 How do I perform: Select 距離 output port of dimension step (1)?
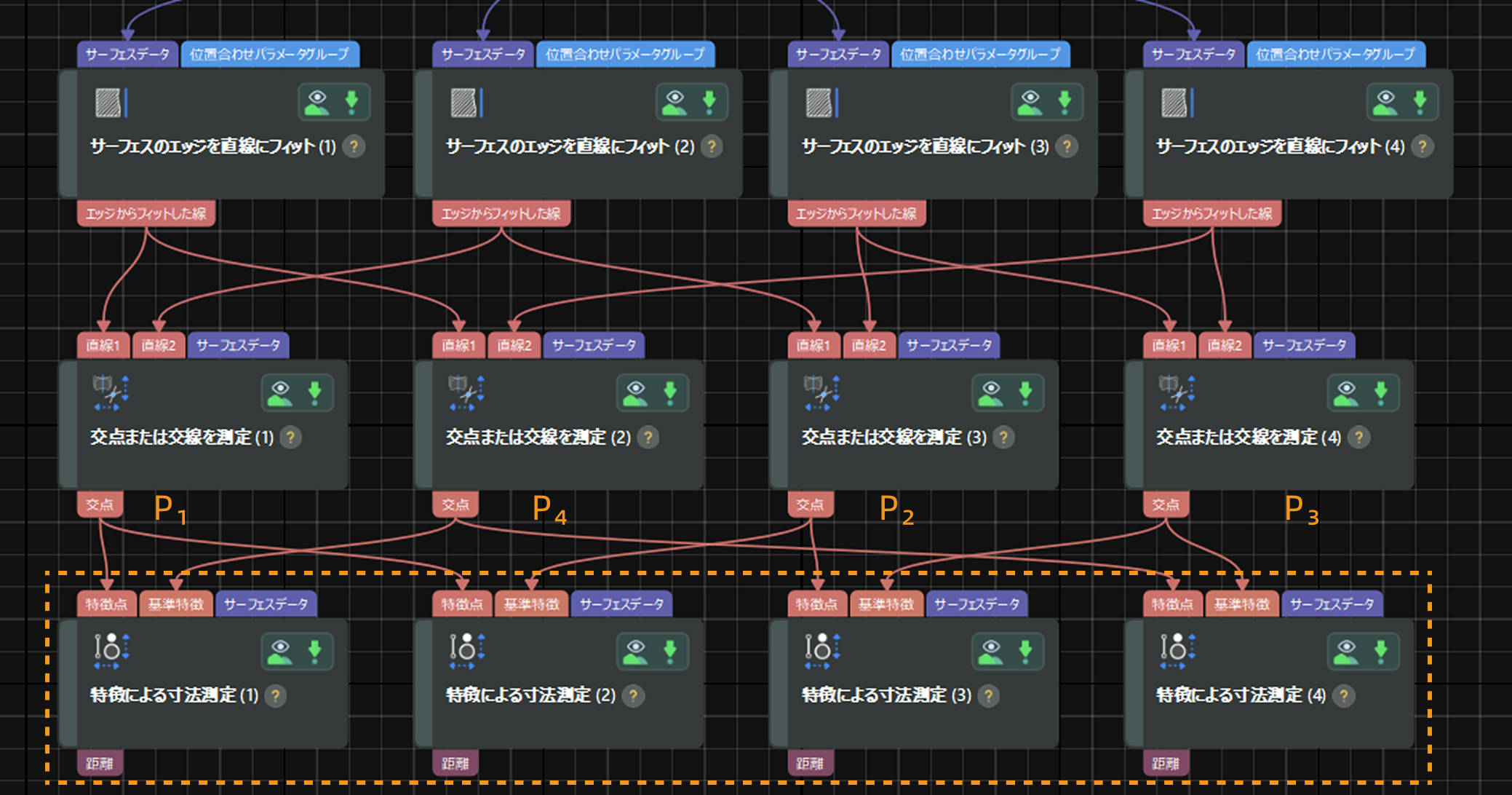pyautogui.click(x=100, y=763)
